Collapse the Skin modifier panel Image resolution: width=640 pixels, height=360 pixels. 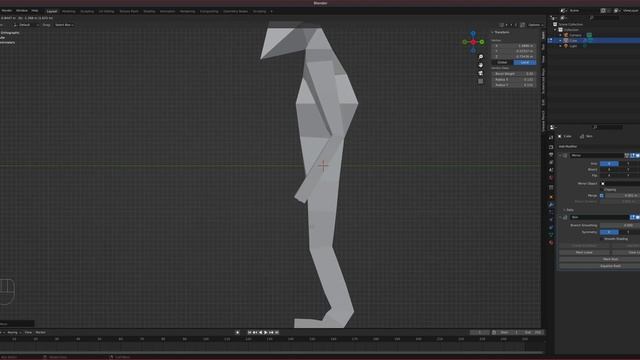coord(560,218)
